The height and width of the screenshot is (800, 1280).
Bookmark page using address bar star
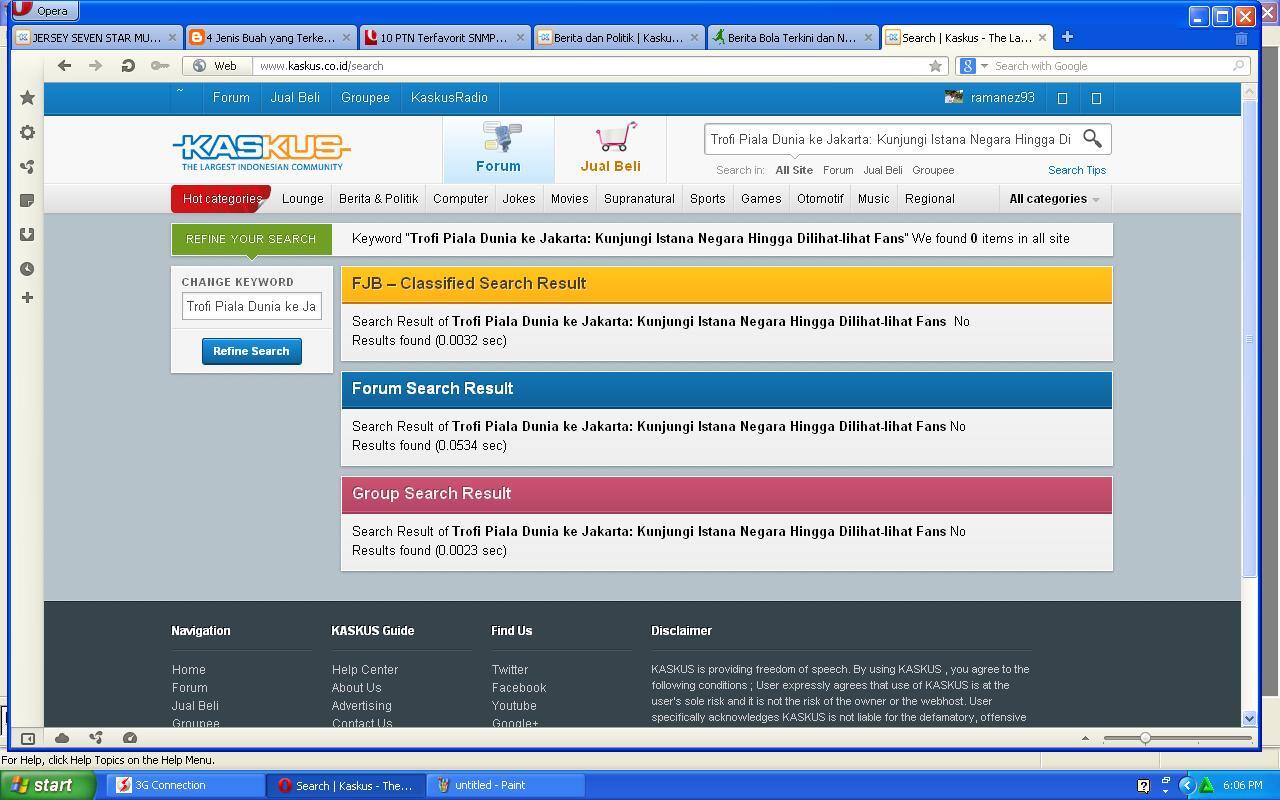point(935,66)
